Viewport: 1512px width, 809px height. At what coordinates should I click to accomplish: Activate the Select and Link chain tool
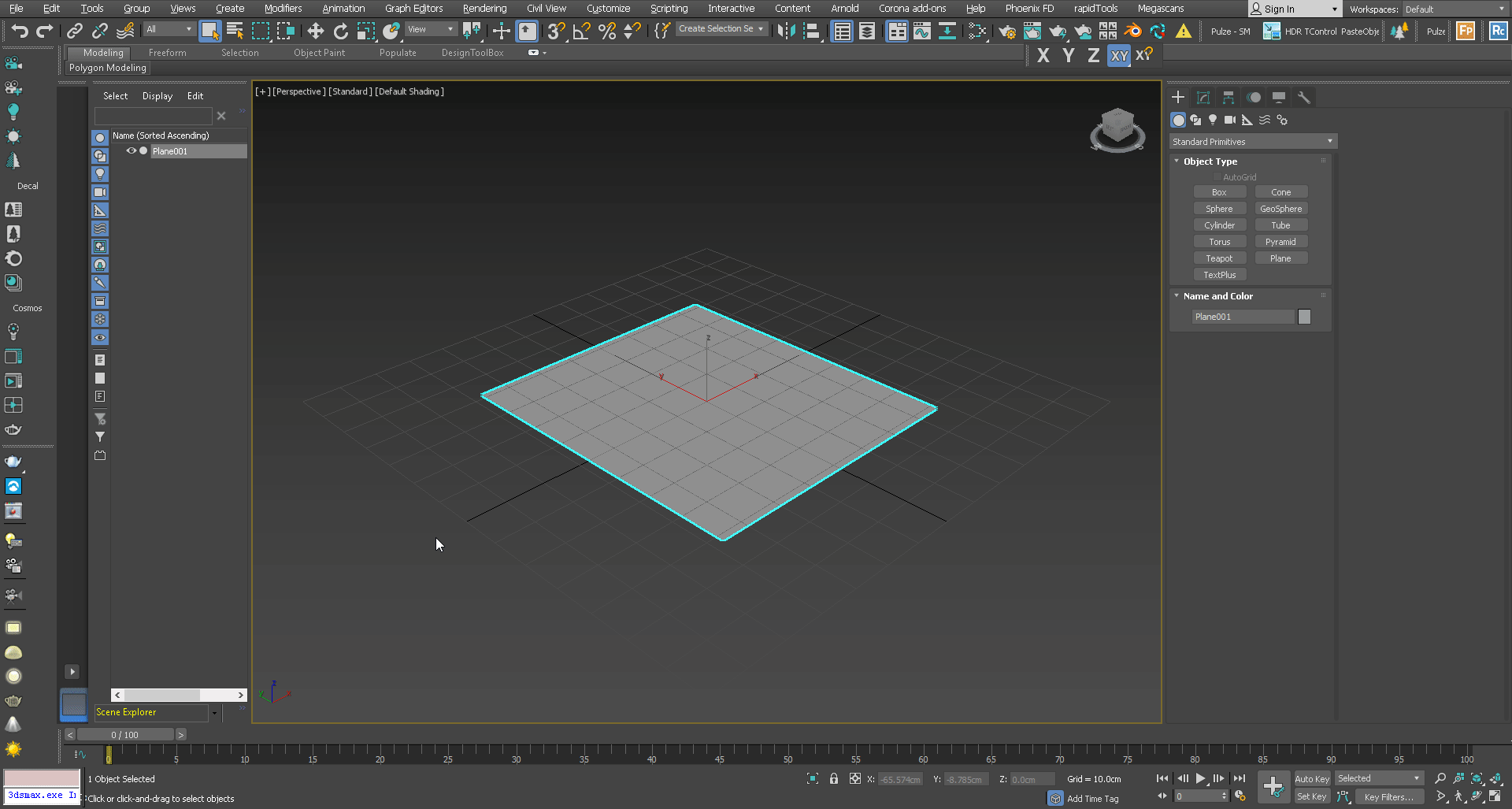click(75, 31)
